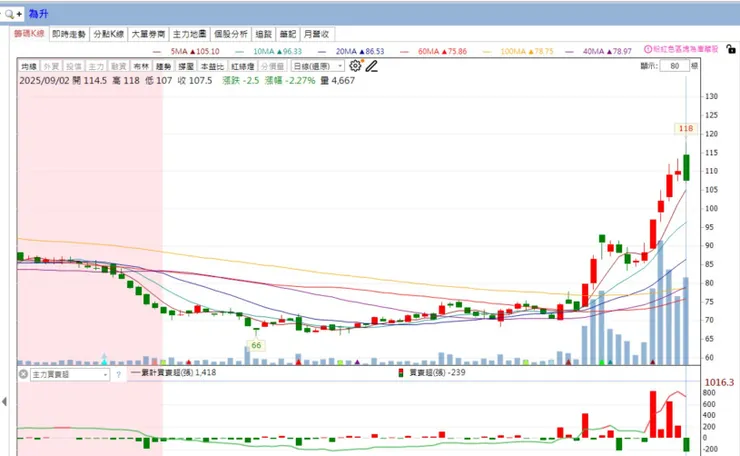
Task: Open the 日線 period dropdown
Action: click(318, 66)
